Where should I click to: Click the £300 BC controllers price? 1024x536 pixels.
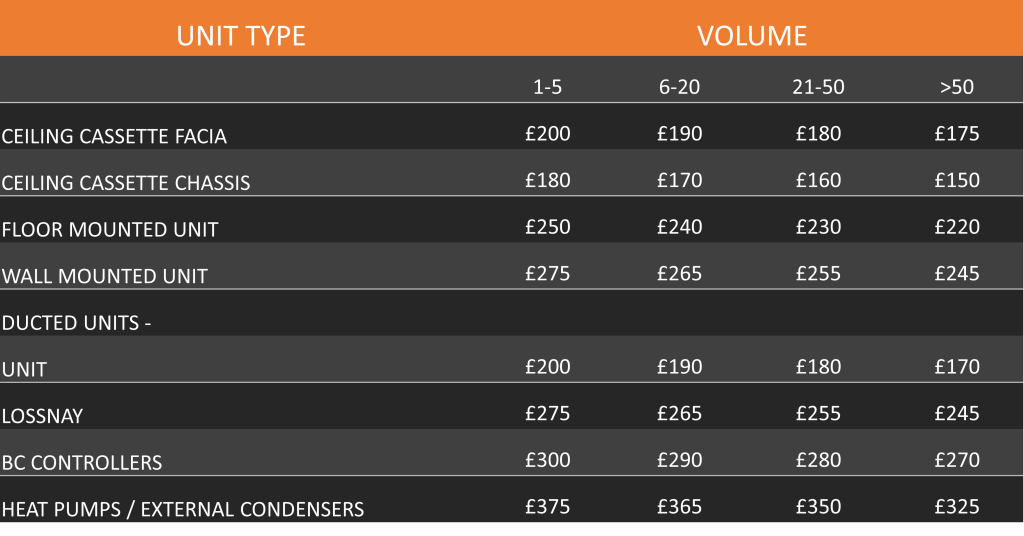(x=548, y=460)
